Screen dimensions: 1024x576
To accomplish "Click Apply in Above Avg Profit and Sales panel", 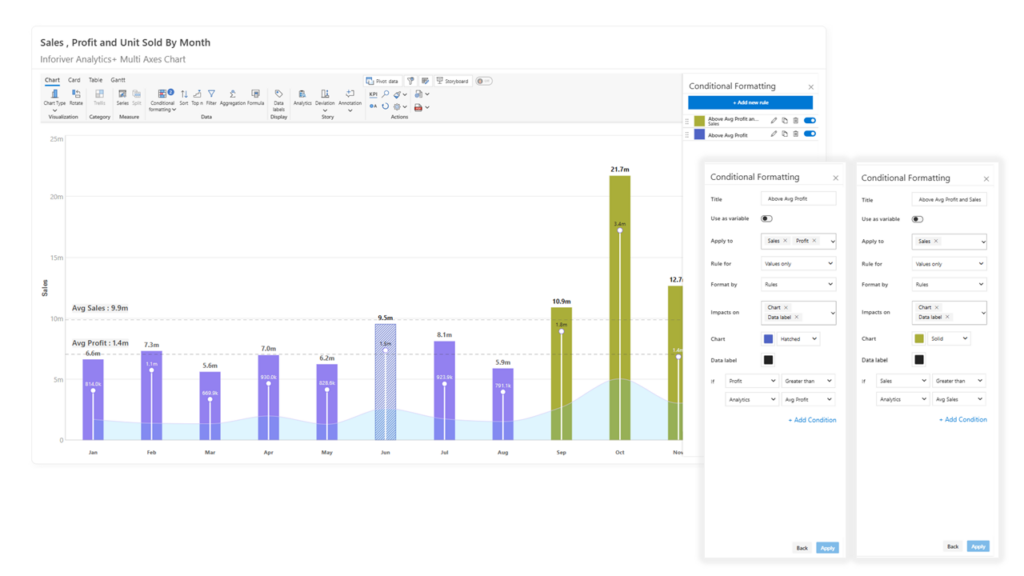I will pyautogui.click(x=978, y=547).
